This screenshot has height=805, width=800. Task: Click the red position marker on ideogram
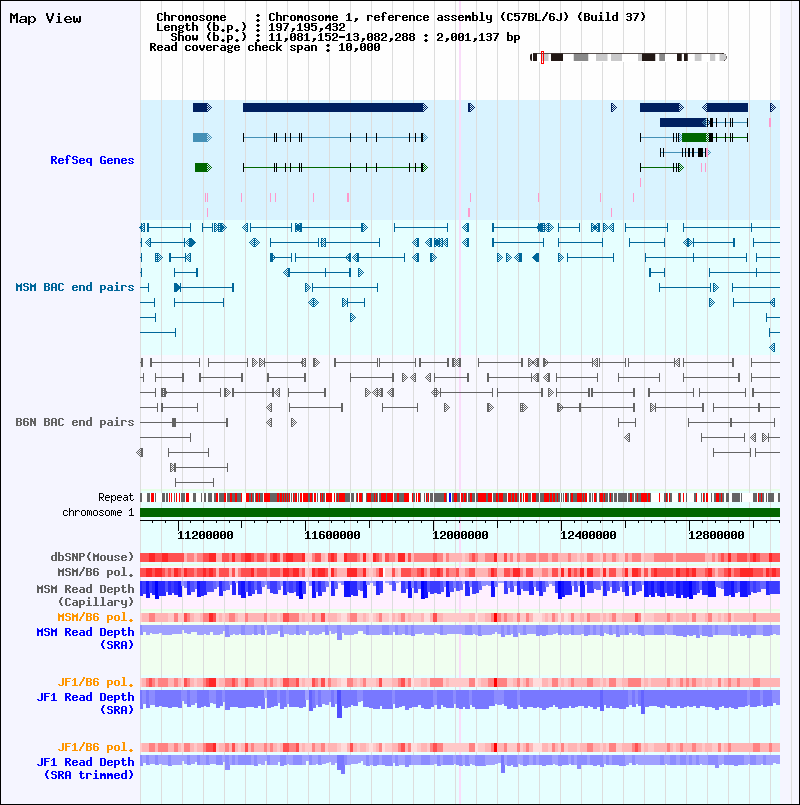pyautogui.click(x=542, y=58)
